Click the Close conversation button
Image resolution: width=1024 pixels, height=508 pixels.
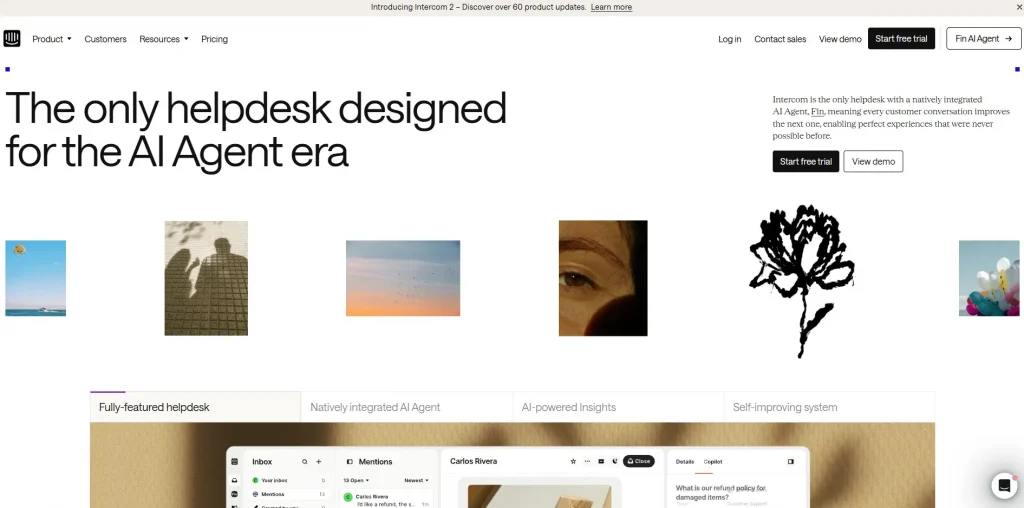click(639, 461)
